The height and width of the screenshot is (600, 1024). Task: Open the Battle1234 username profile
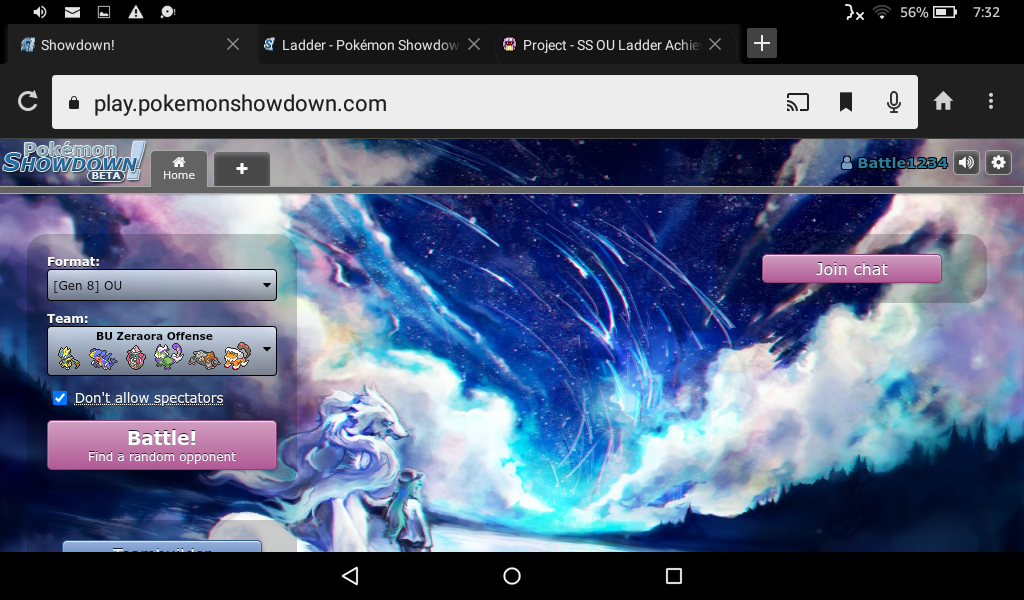(x=894, y=163)
